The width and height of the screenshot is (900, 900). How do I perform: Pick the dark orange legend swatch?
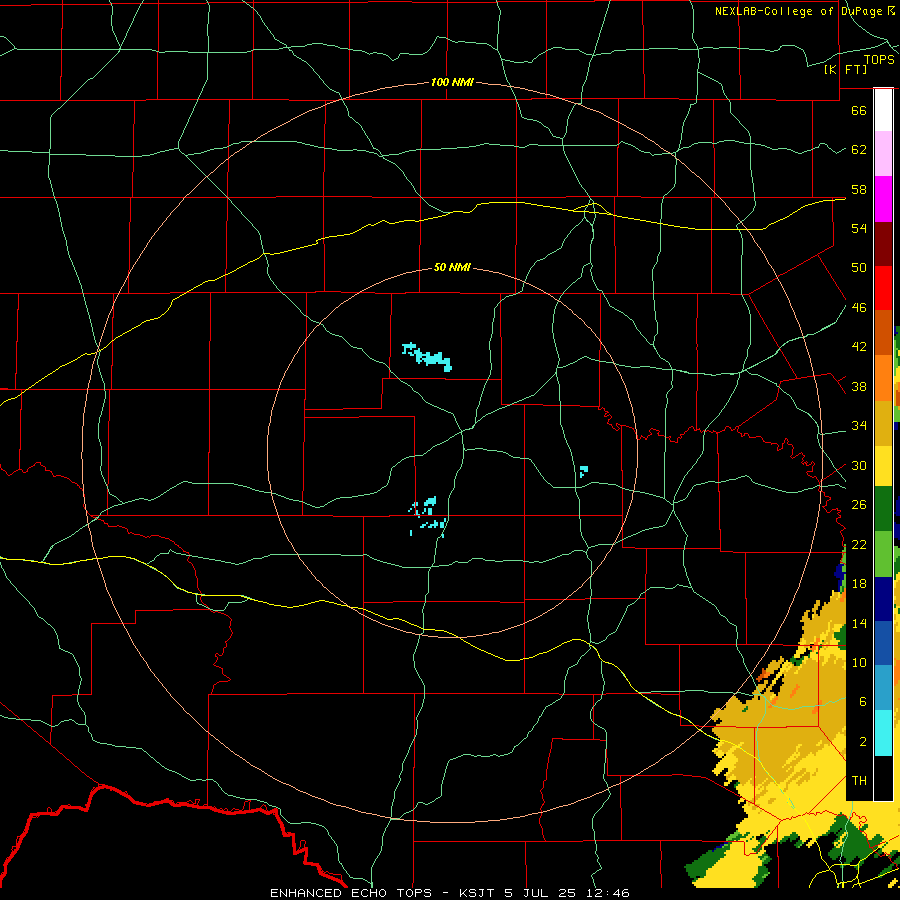(x=883, y=333)
